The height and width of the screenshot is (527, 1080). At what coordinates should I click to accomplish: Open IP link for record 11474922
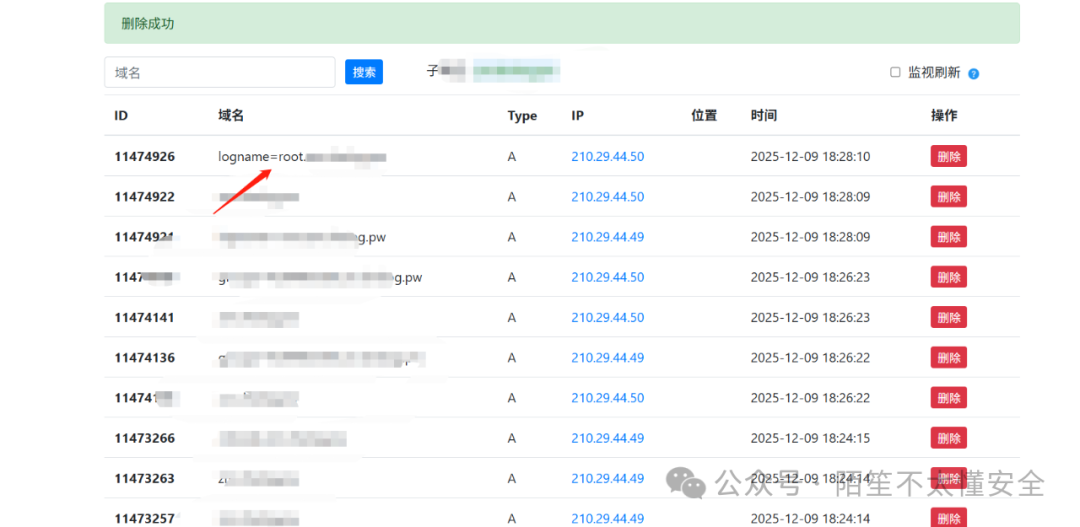tap(607, 197)
